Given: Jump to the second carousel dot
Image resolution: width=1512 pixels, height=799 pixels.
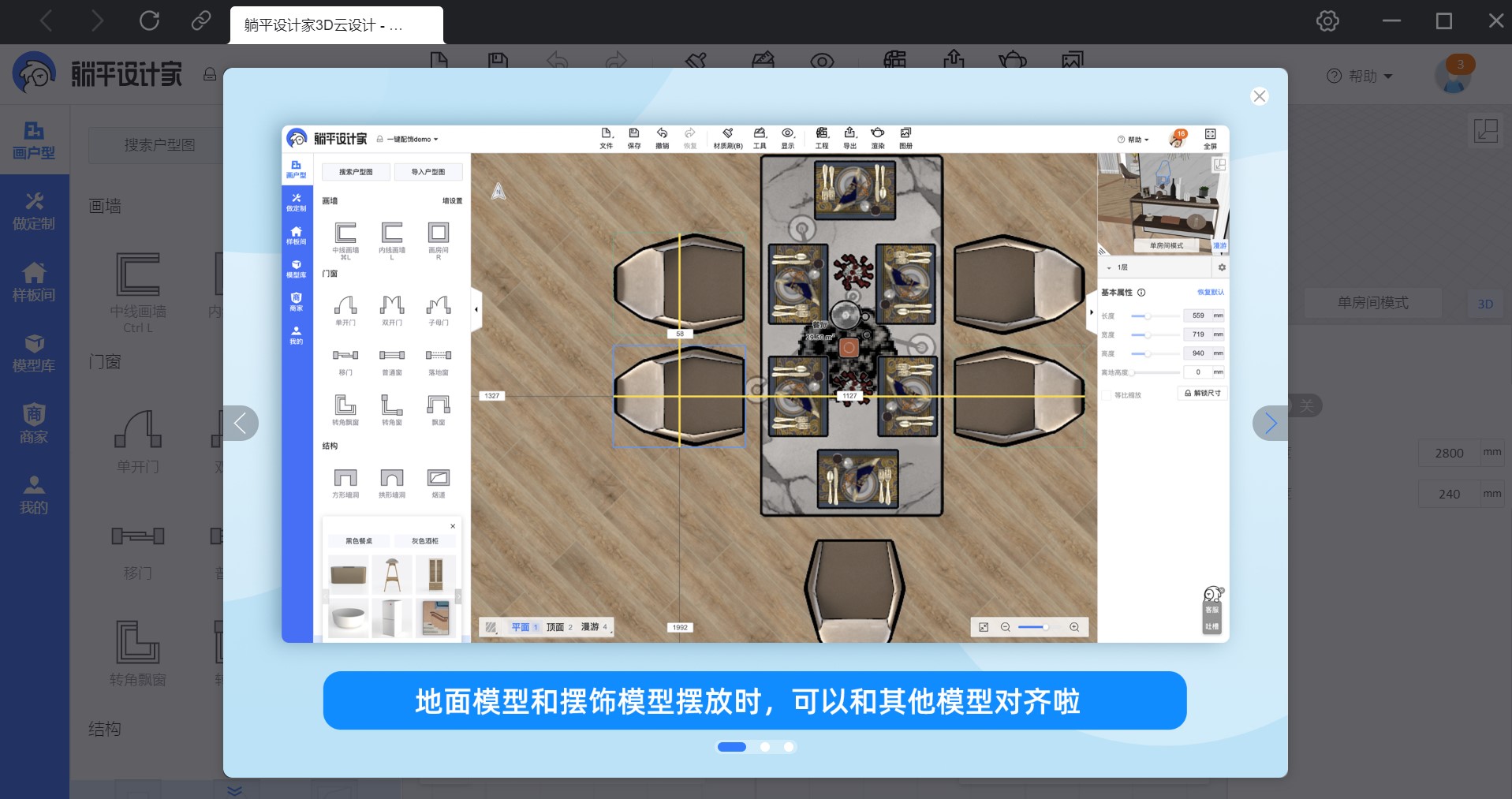Looking at the screenshot, I should pyautogui.click(x=764, y=747).
